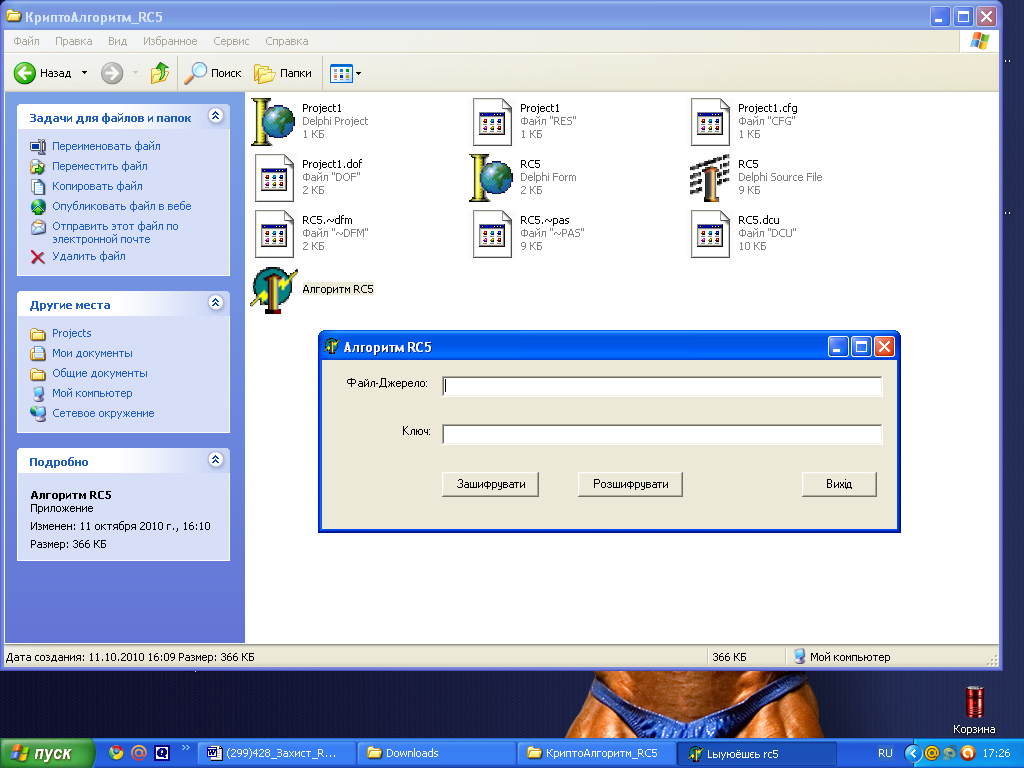This screenshot has height=768, width=1024.
Task: Open the Вид menu
Action: (118, 41)
